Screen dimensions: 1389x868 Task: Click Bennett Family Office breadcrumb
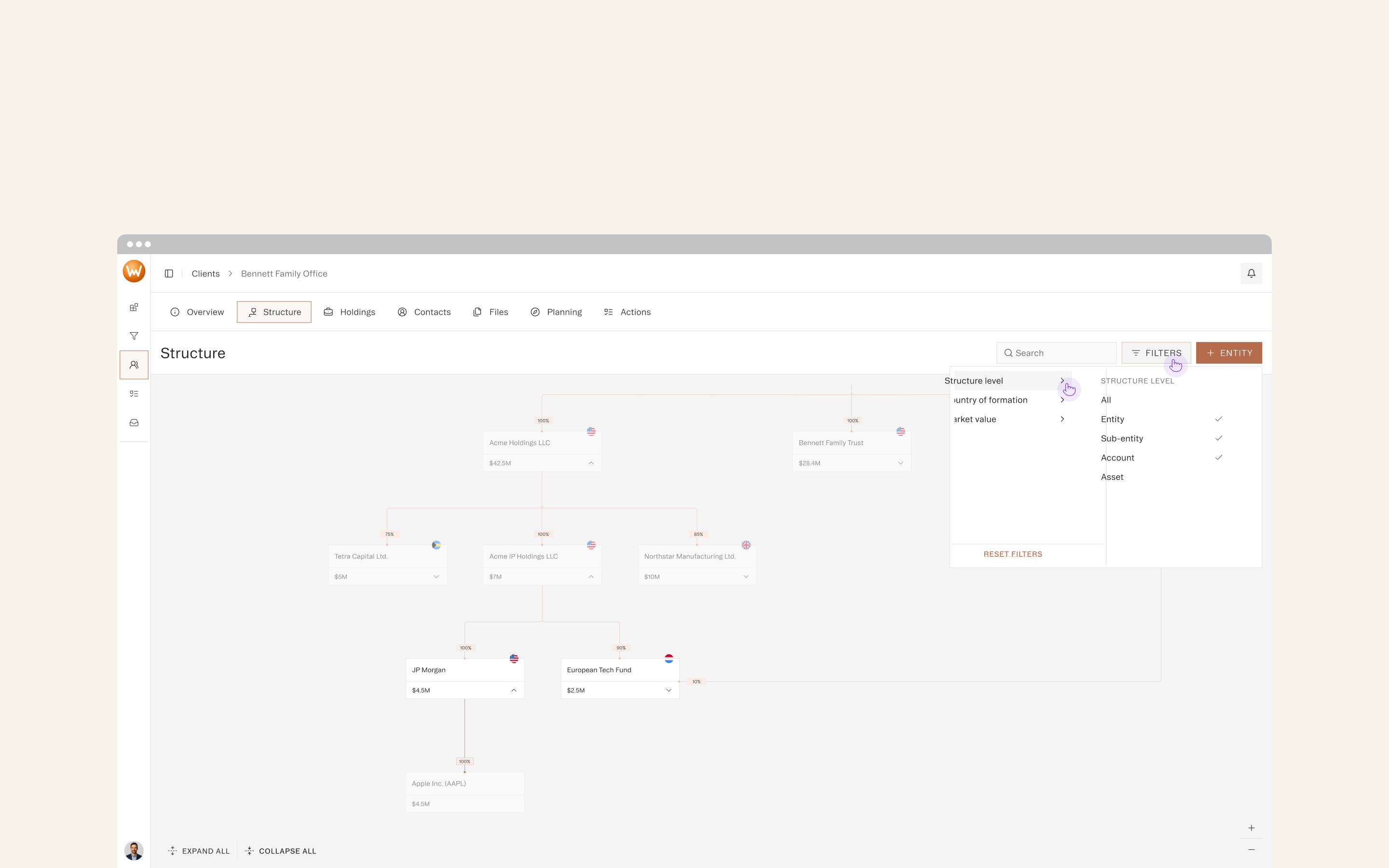(284, 274)
